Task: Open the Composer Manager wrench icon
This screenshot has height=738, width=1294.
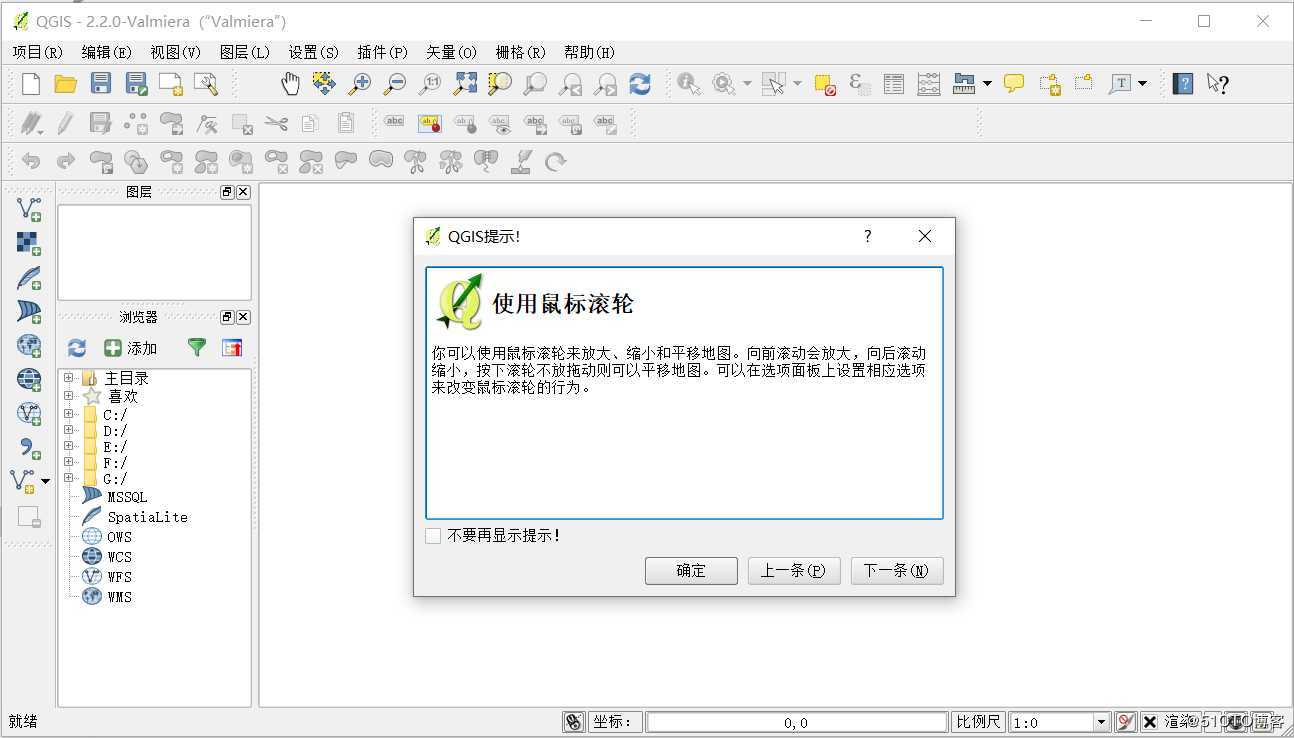Action: 206,84
